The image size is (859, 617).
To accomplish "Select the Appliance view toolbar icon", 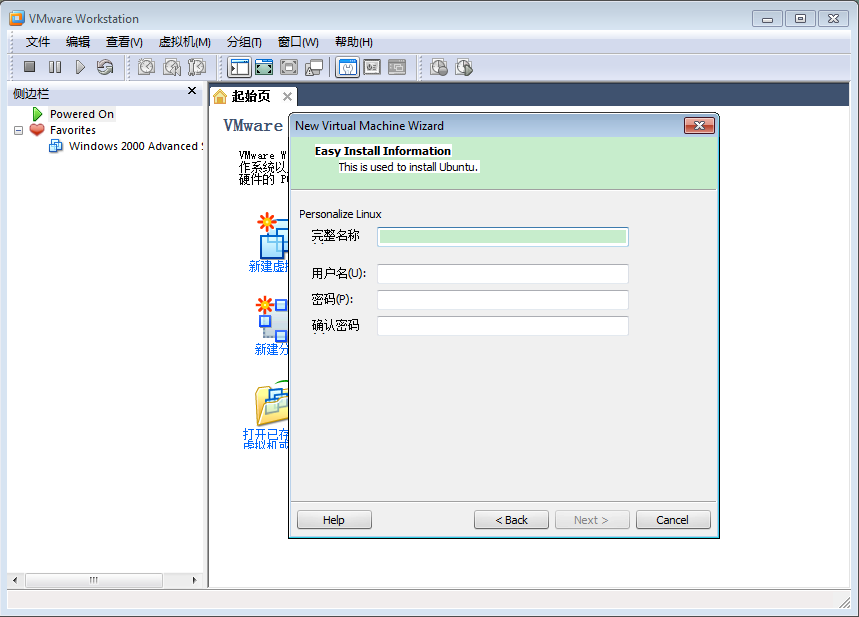I will tap(372, 67).
